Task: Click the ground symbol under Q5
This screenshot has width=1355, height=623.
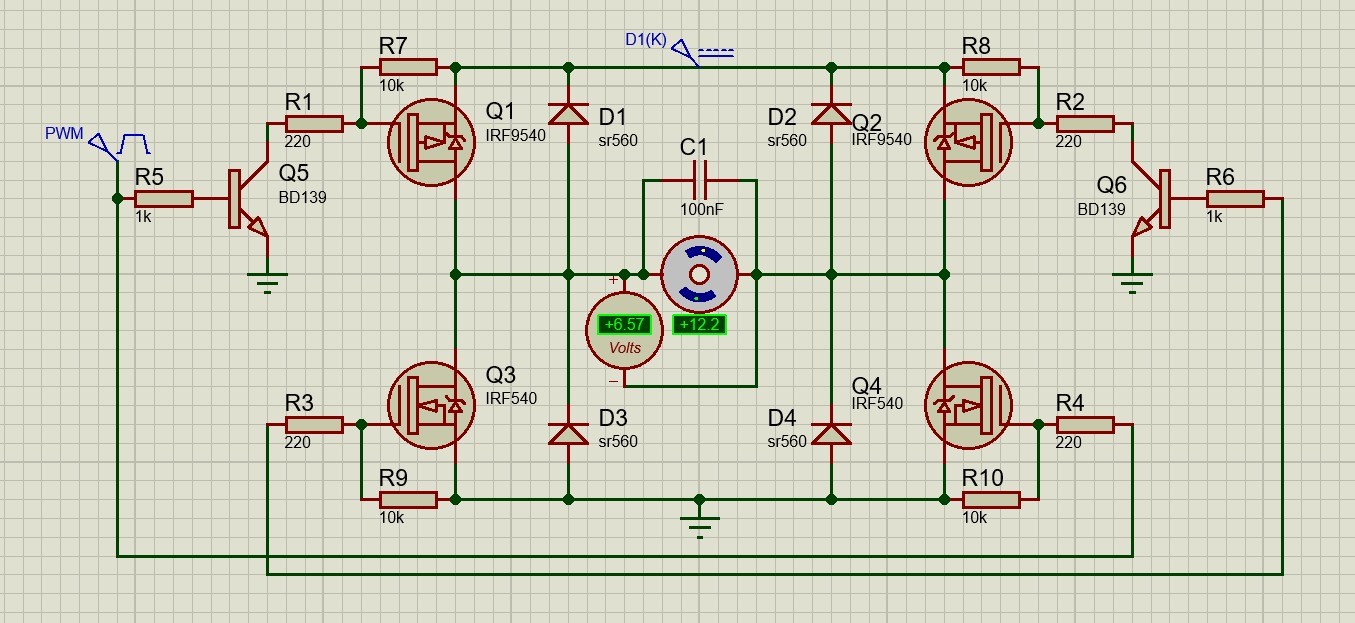Action: tap(267, 282)
